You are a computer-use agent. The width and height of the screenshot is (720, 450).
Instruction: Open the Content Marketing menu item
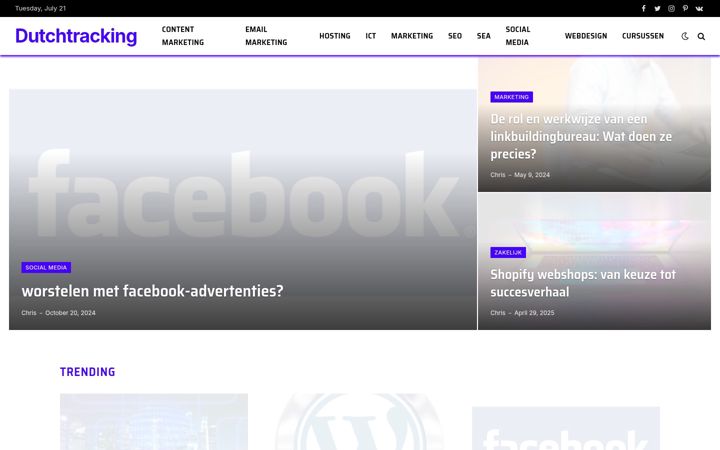tap(183, 36)
